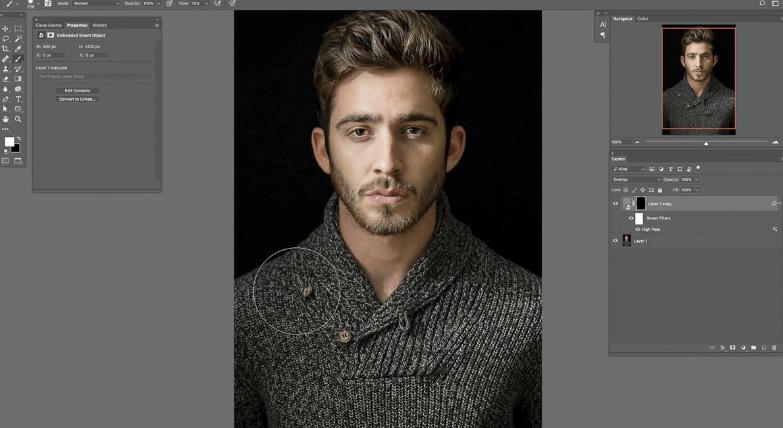The height and width of the screenshot is (428, 783).
Task: Select the Magic Wand tool
Action: coord(18,38)
